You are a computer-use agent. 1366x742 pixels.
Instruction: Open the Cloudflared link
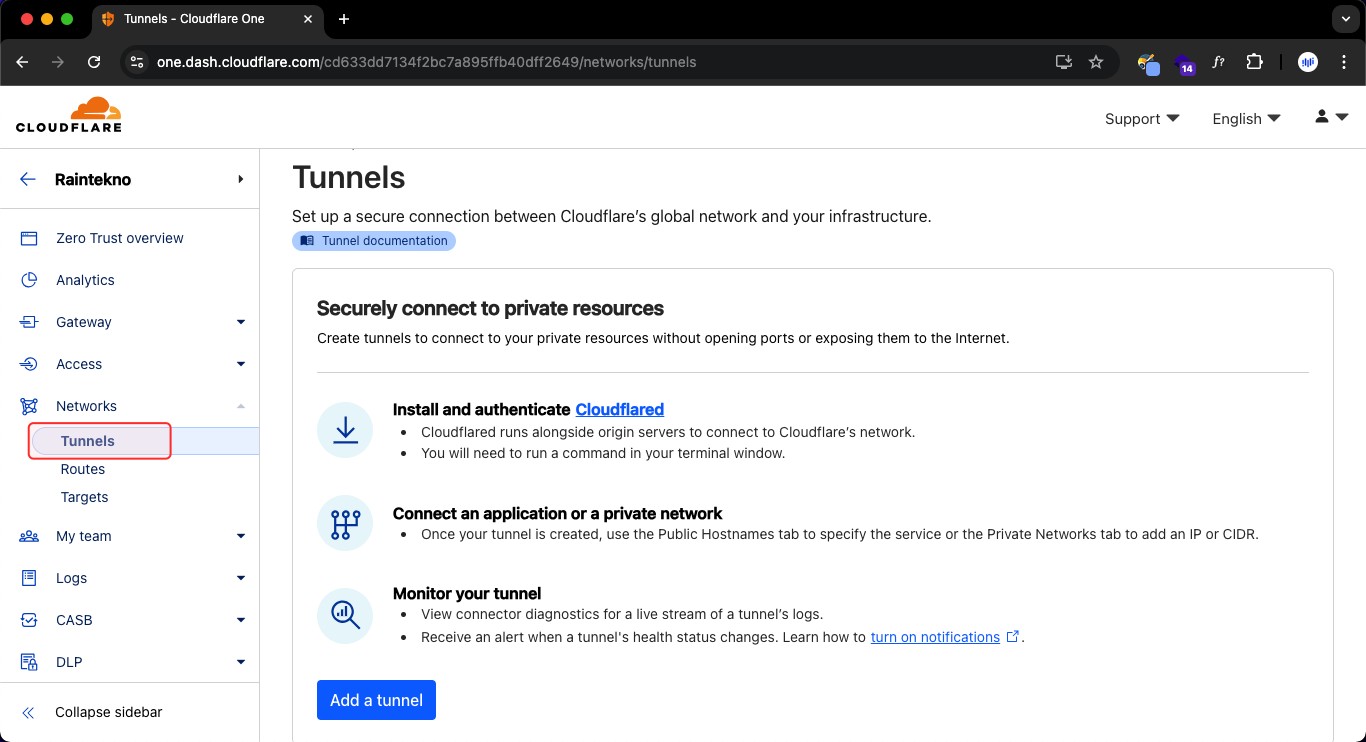[x=619, y=409]
